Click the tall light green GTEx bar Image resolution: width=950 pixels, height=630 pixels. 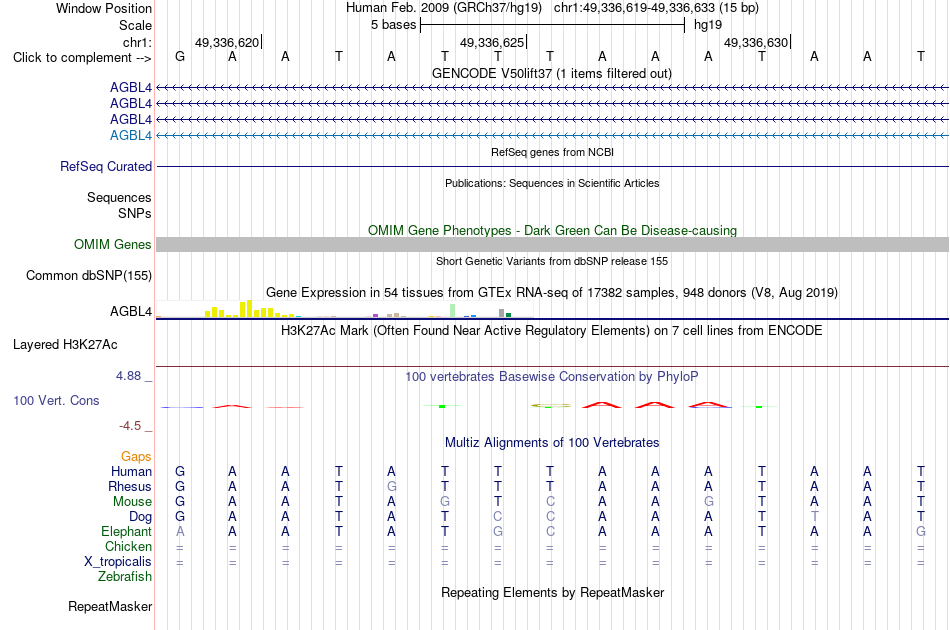pos(453,311)
